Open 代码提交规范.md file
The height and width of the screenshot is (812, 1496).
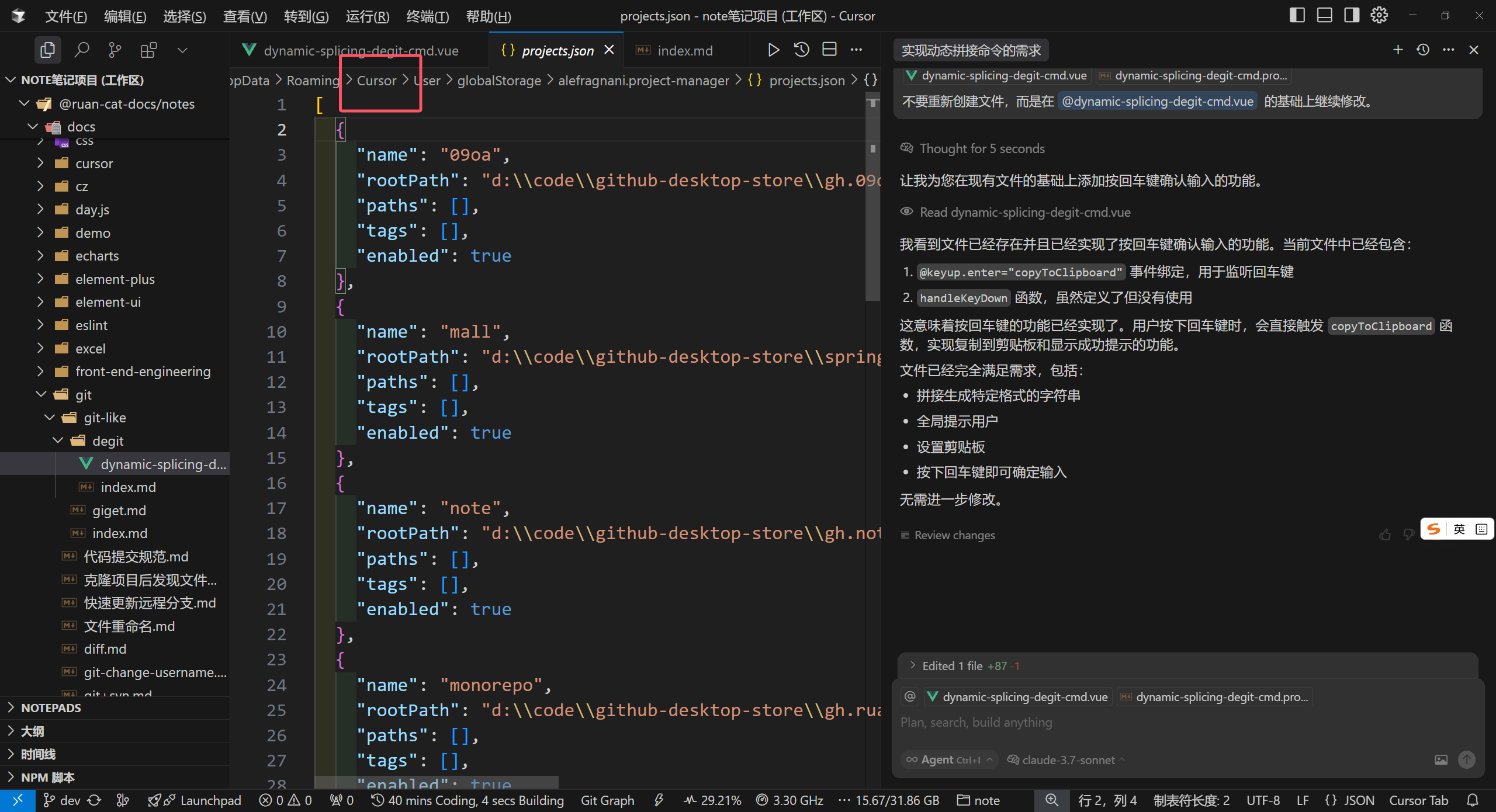pyautogui.click(x=116, y=557)
